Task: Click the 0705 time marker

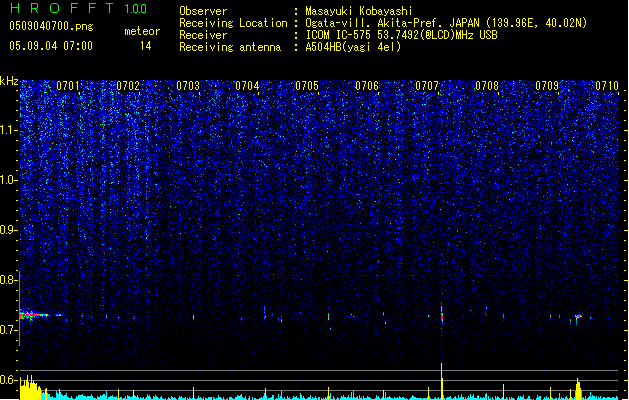Action: click(307, 85)
